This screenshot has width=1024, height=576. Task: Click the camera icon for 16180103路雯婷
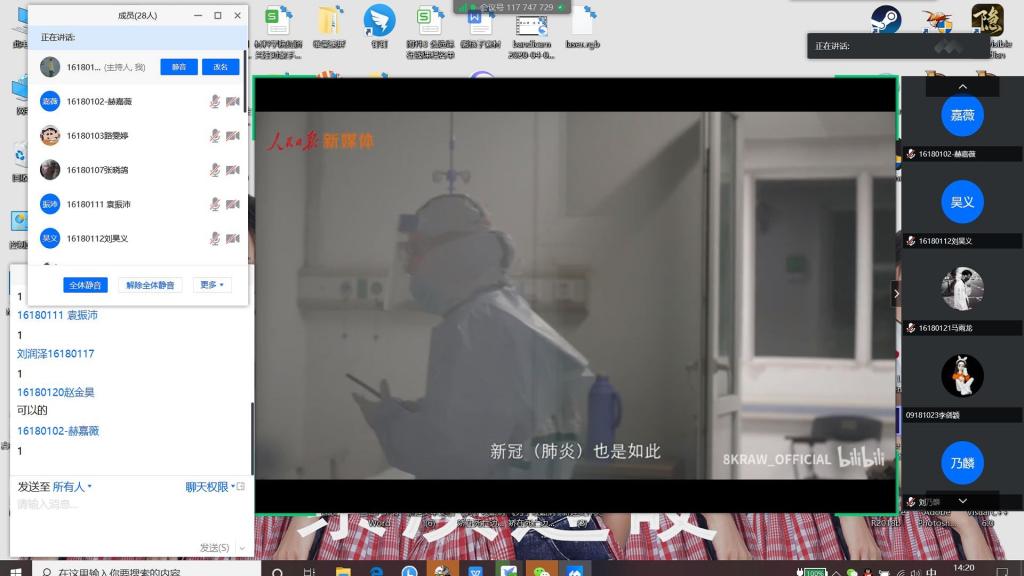(233, 136)
